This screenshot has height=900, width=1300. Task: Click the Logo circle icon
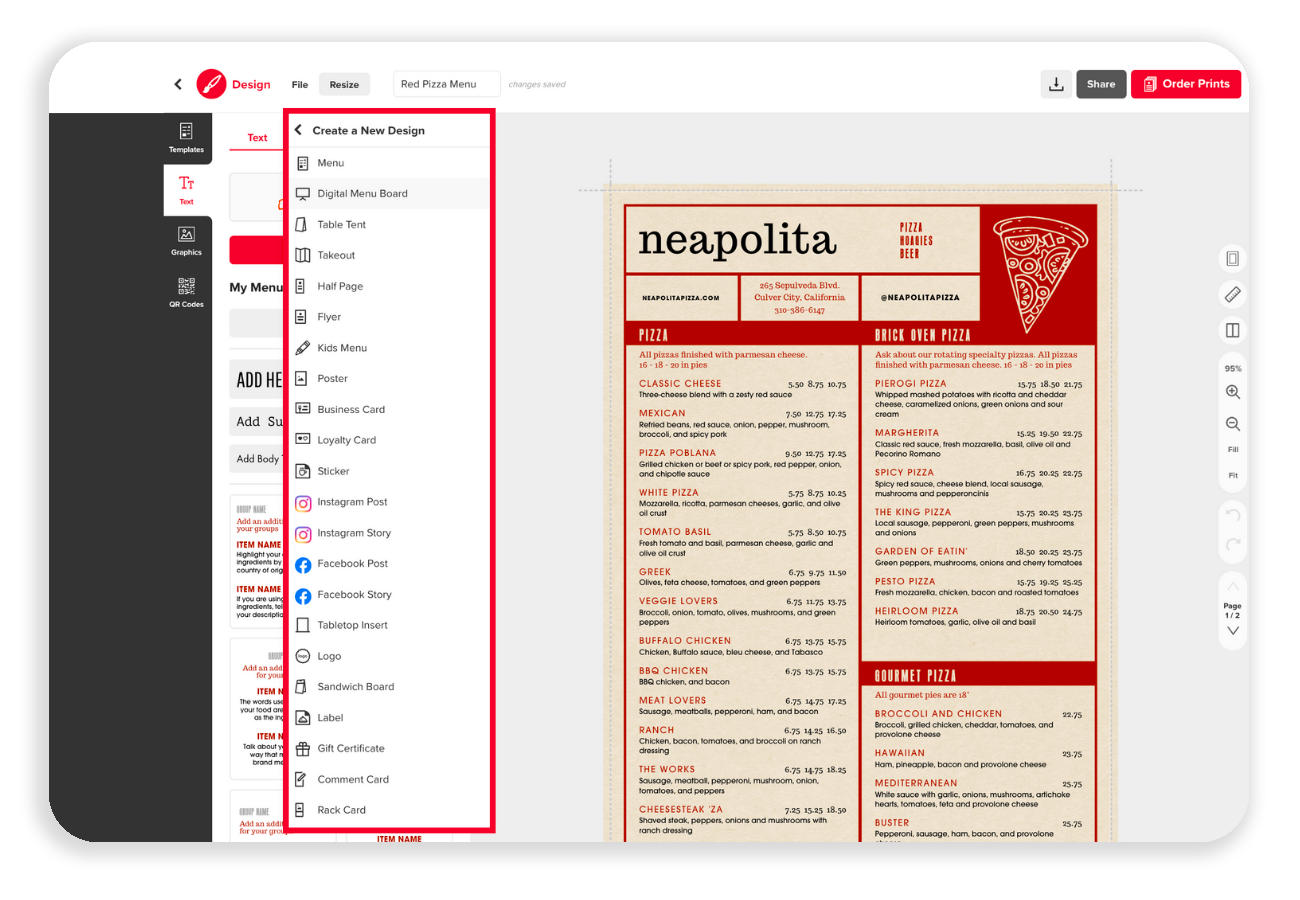tap(303, 656)
